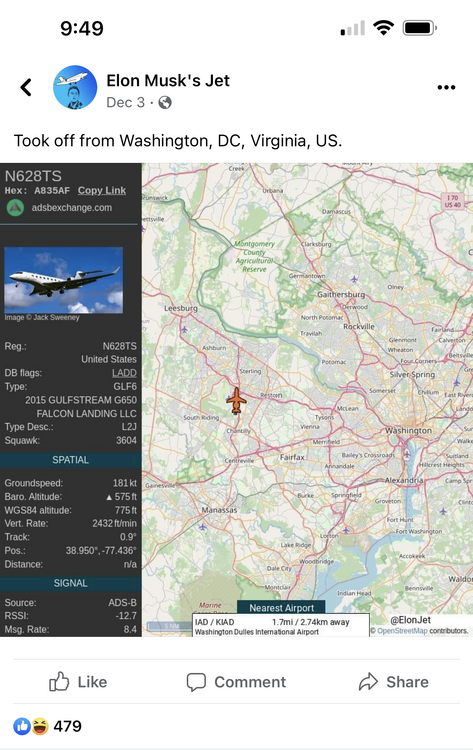Image resolution: width=473 pixels, height=750 pixels.
Task: View the 479 reactions count
Action: coord(67,726)
